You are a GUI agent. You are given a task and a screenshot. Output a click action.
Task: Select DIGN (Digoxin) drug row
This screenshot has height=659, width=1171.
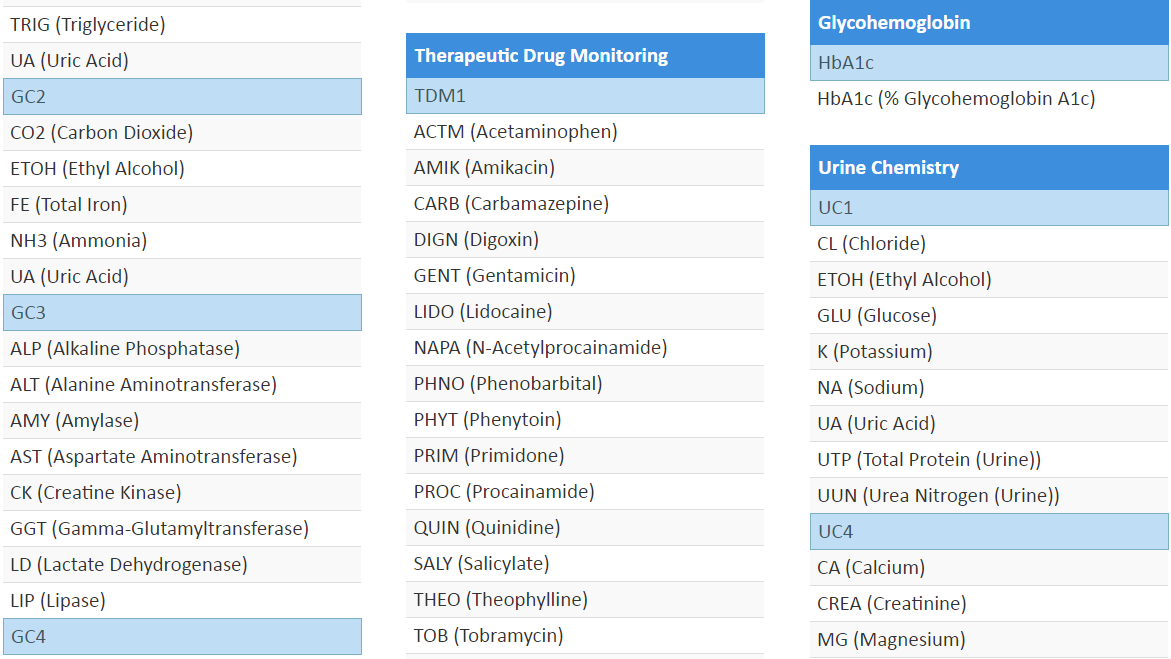click(476, 240)
